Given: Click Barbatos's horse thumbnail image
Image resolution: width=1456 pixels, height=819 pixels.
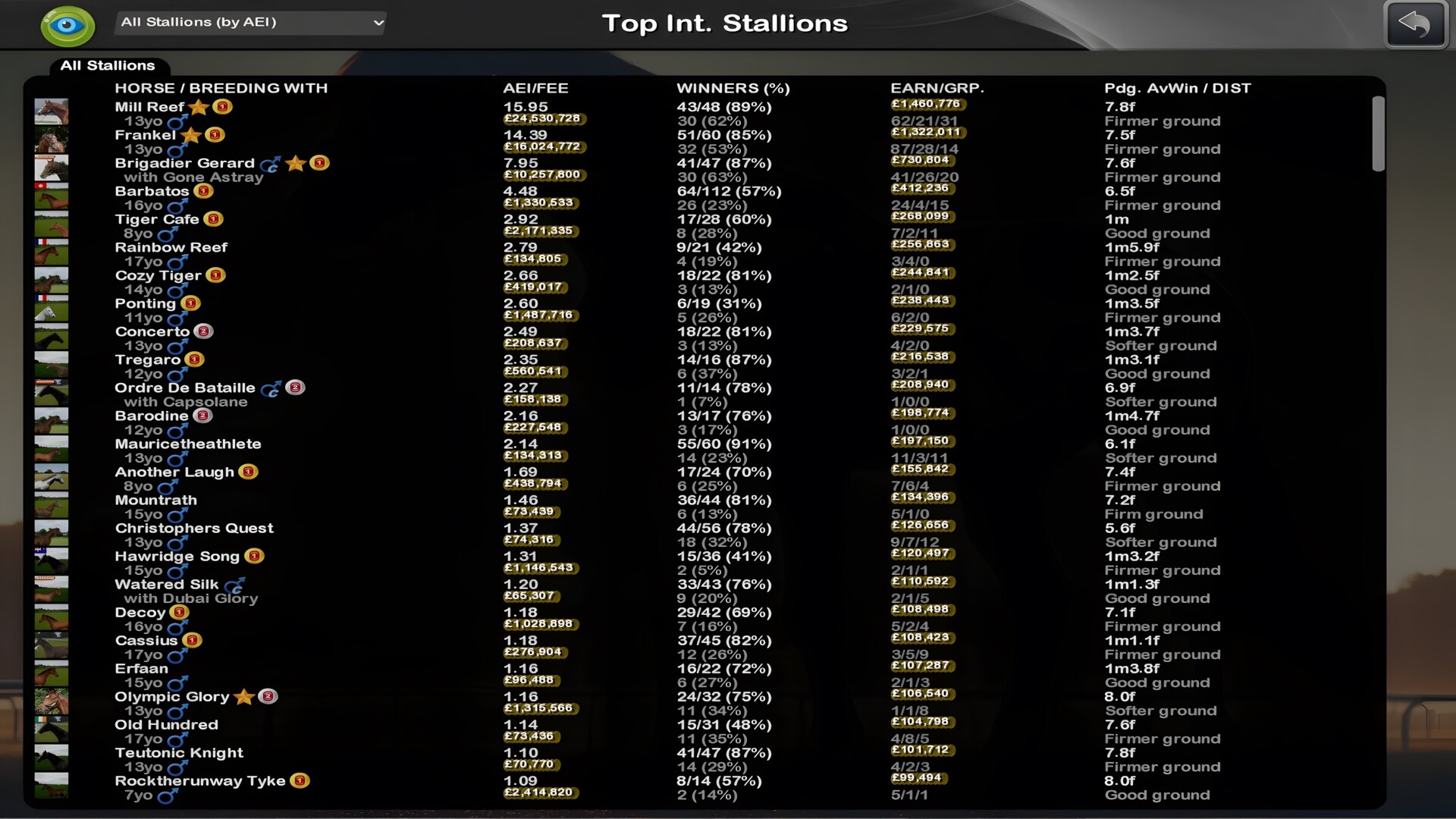Looking at the screenshot, I should [51, 196].
